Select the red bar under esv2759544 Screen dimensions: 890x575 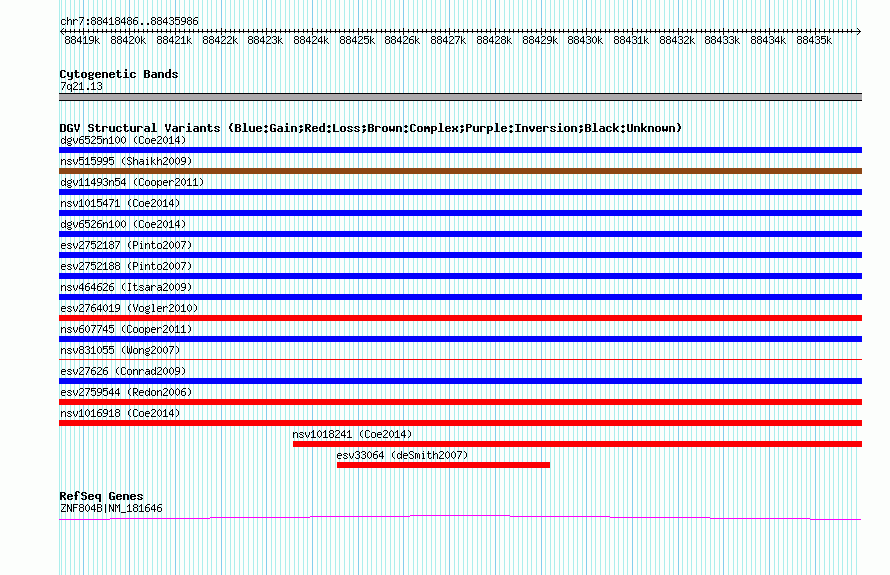pyautogui.click(x=460, y=402)
